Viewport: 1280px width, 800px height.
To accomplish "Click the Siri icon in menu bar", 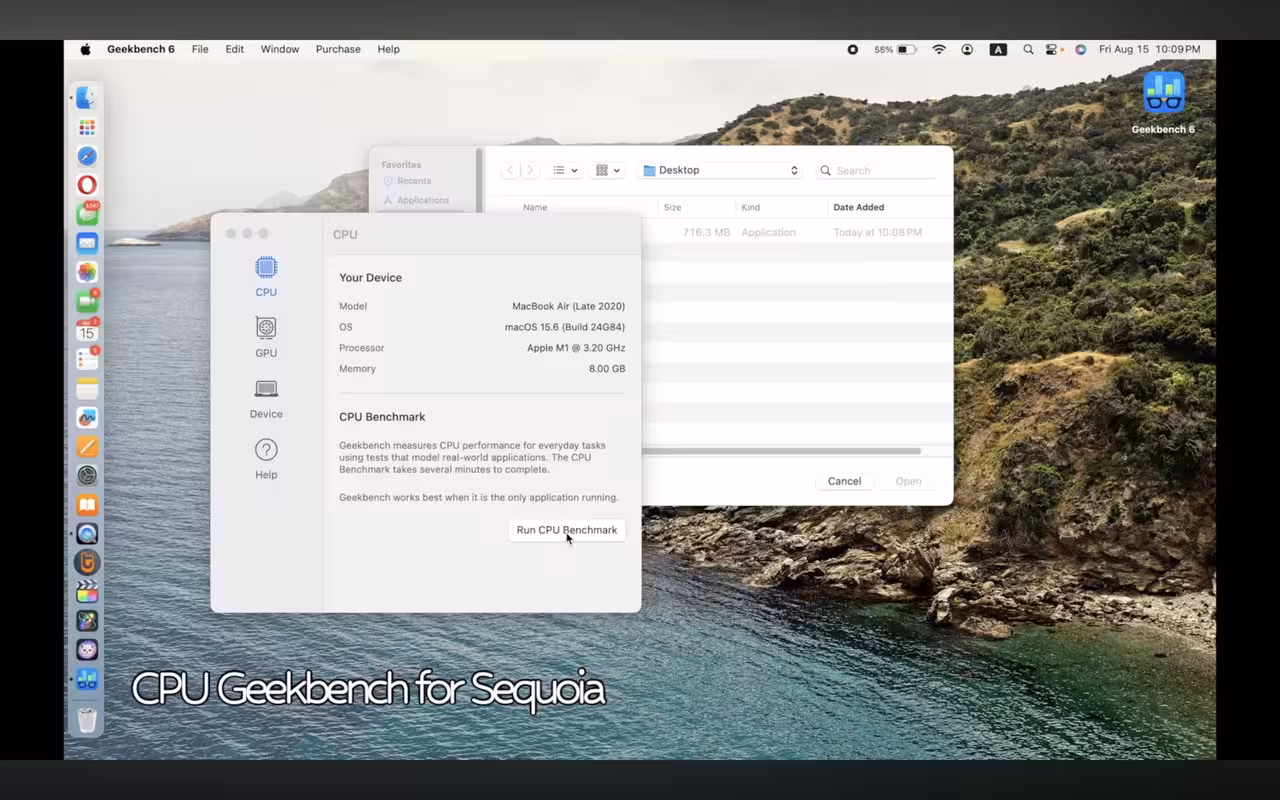I will (x=1081, y=49).
